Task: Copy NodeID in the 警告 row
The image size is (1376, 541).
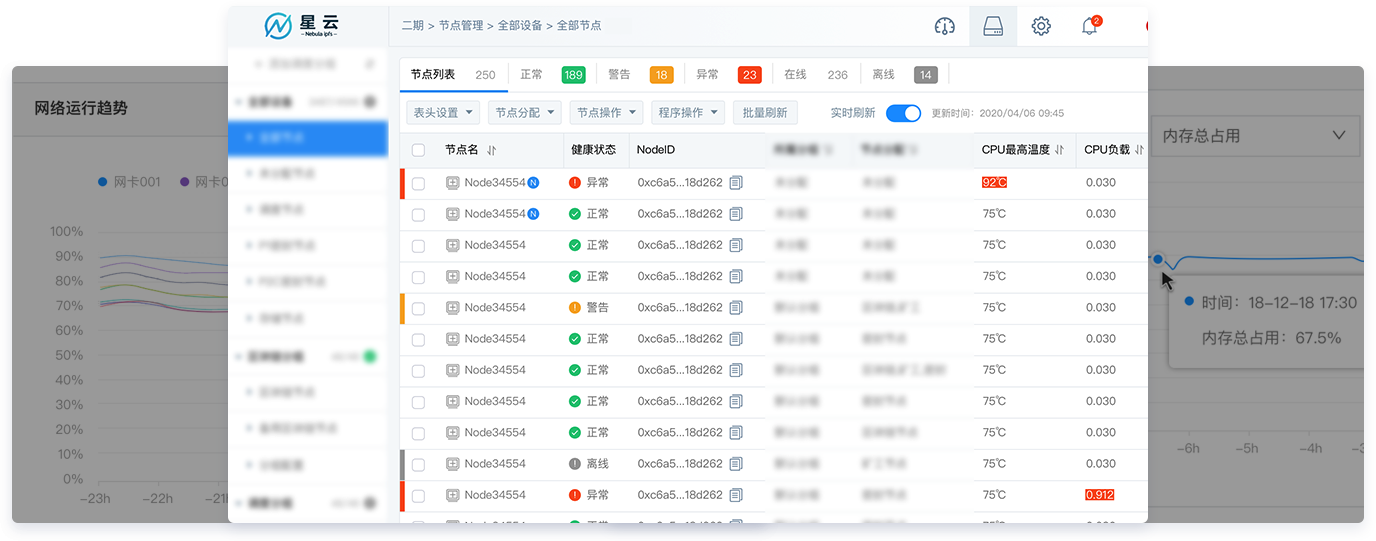Action: pyautogui.click(x=736, y=308)
